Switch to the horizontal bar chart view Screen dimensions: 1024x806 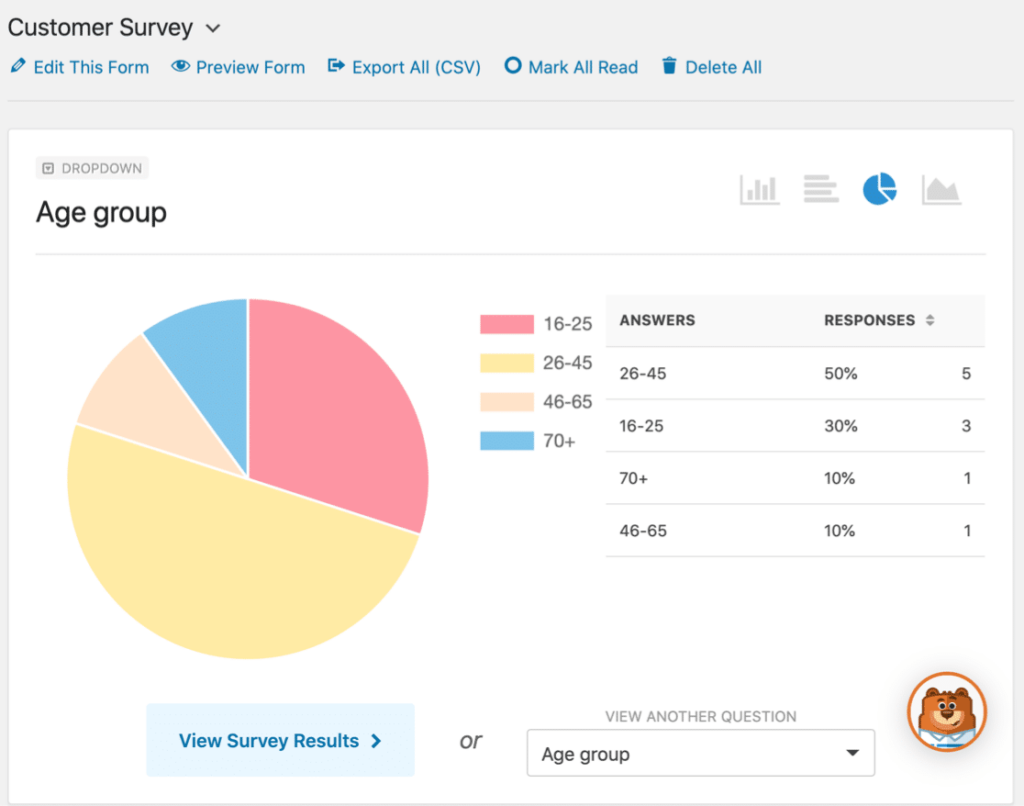tap(820, 188)
